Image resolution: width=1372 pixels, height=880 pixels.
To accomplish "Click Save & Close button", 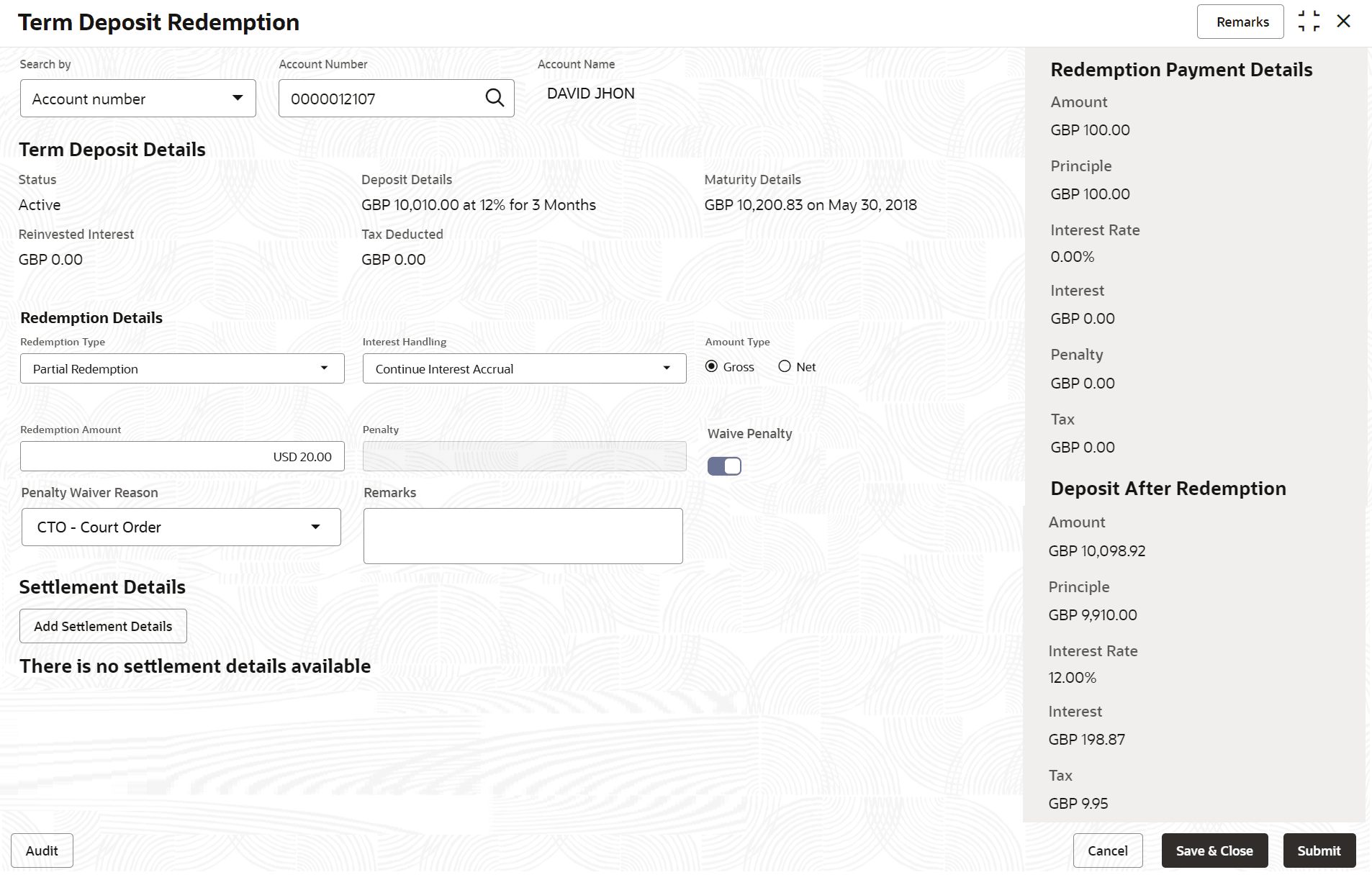I will (x=1214, y=850).
